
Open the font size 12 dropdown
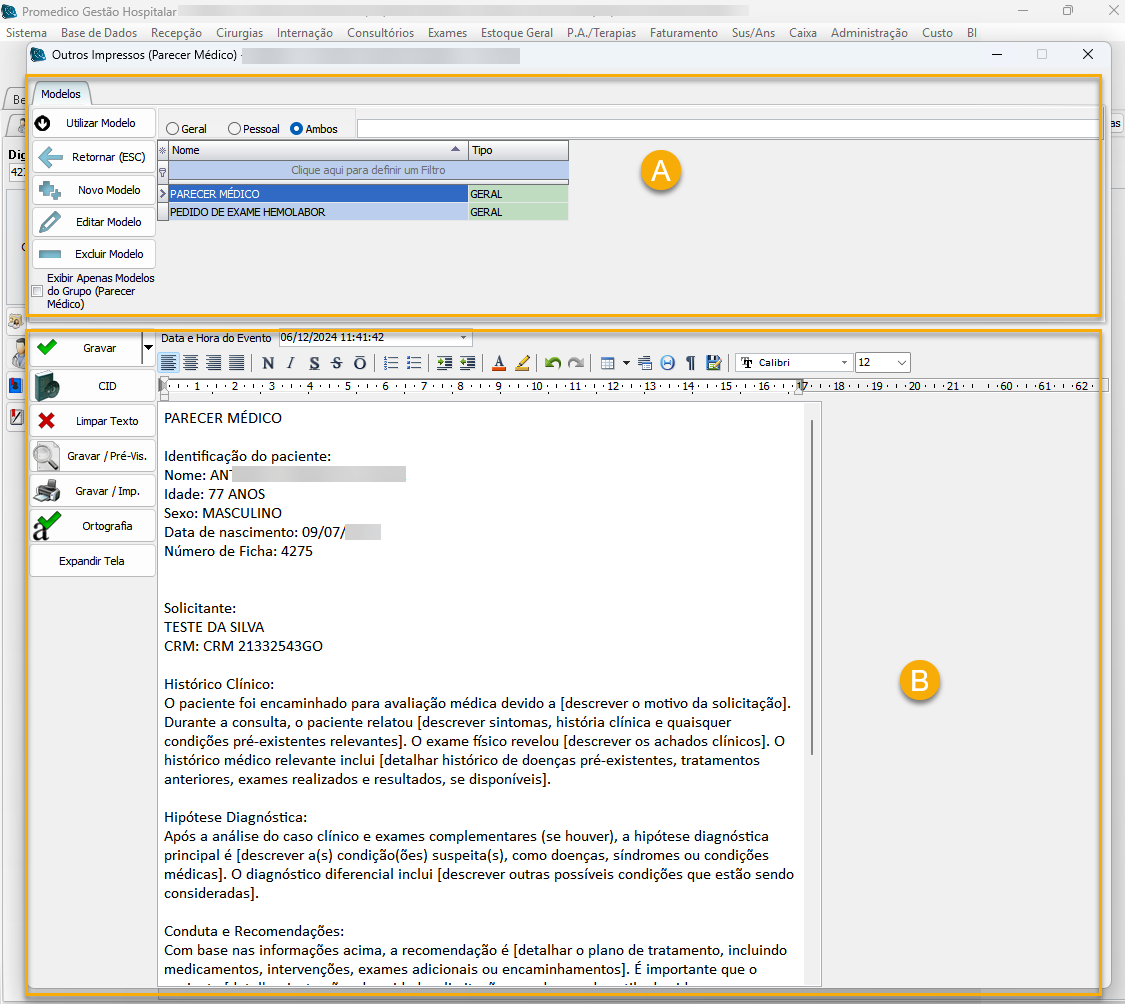point(902,363)
